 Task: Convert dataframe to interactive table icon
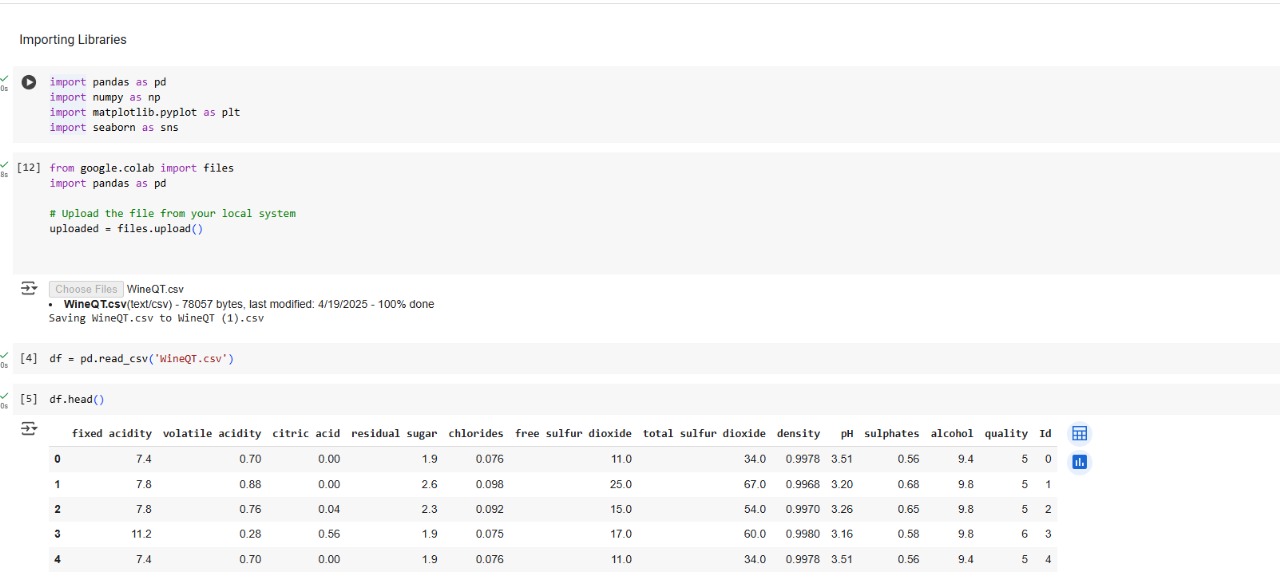1079,433
